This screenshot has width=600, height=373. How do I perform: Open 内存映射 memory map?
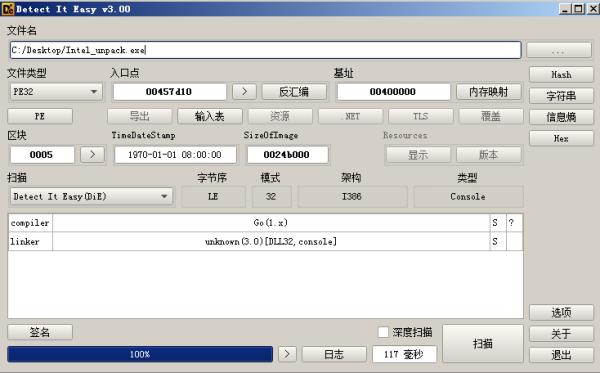tap(489, 92)
